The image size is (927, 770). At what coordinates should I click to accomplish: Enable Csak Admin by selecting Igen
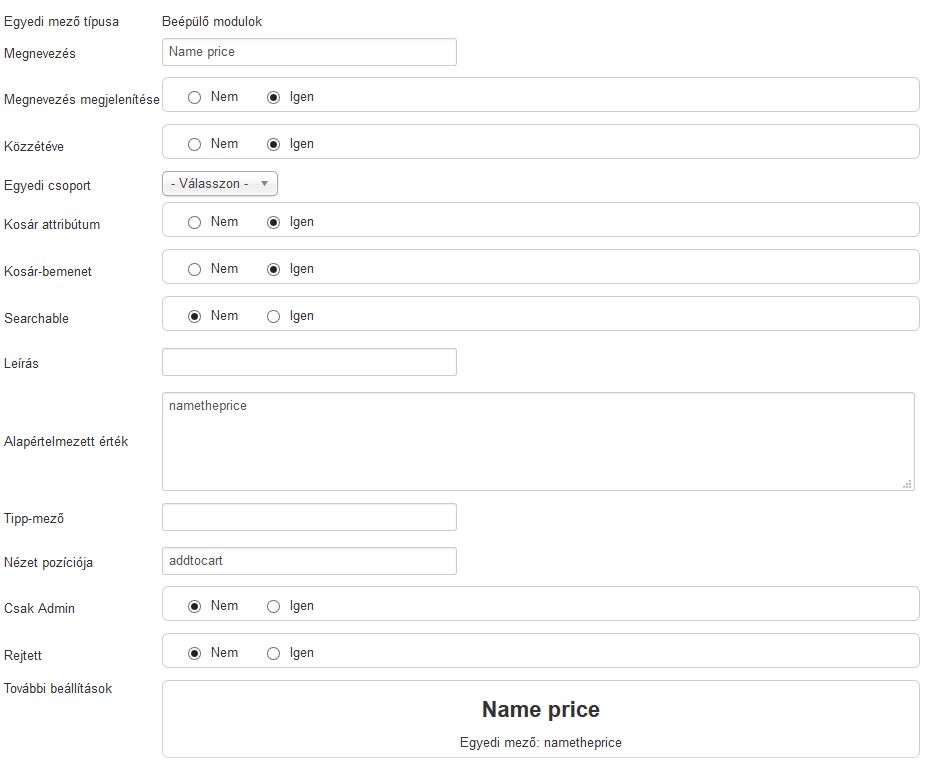[x=274, y=606]
